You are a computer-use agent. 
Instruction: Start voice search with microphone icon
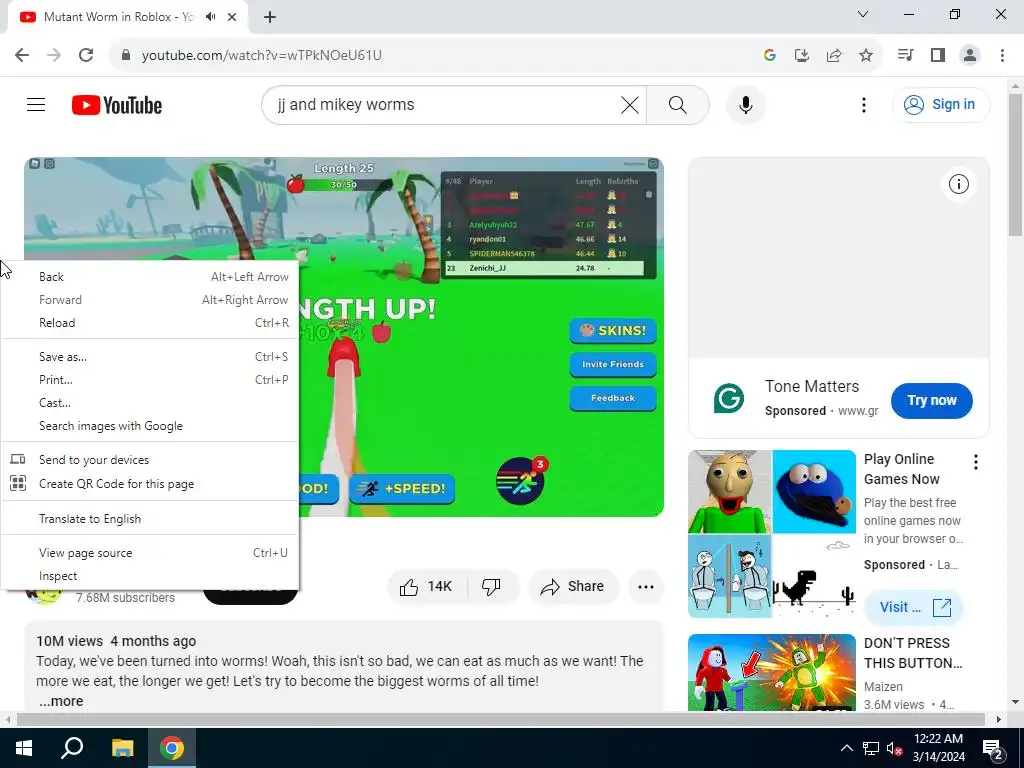[746, 105]
